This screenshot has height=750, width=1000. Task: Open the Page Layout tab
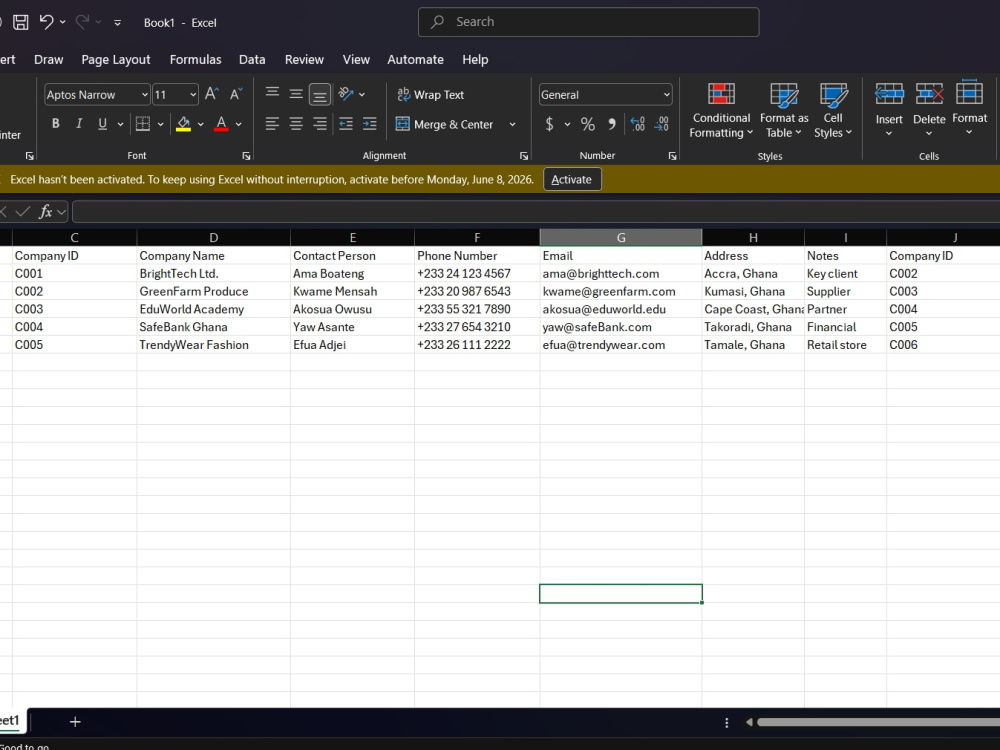115,59
